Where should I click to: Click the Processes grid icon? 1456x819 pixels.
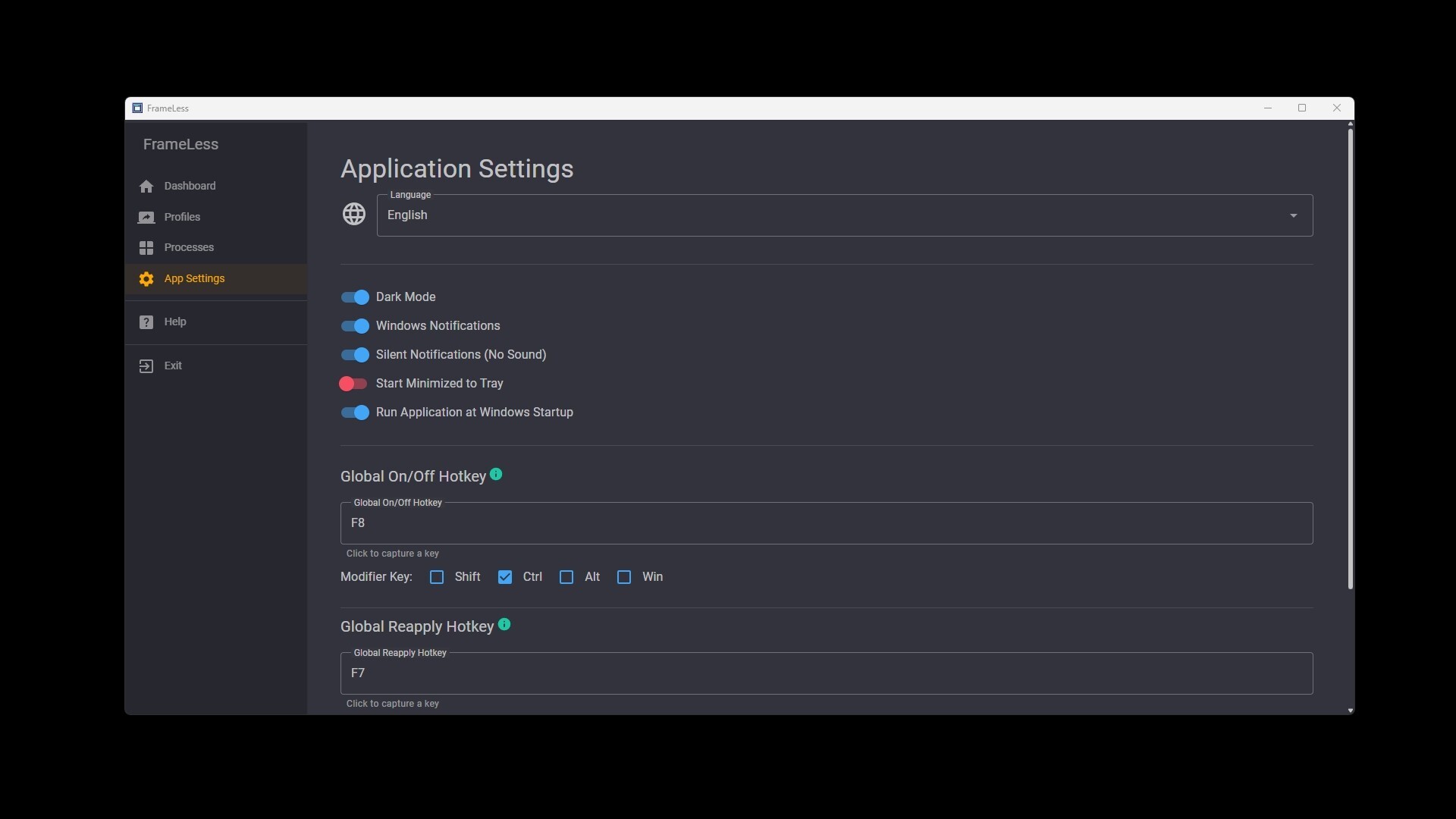(x=146, y=248)
